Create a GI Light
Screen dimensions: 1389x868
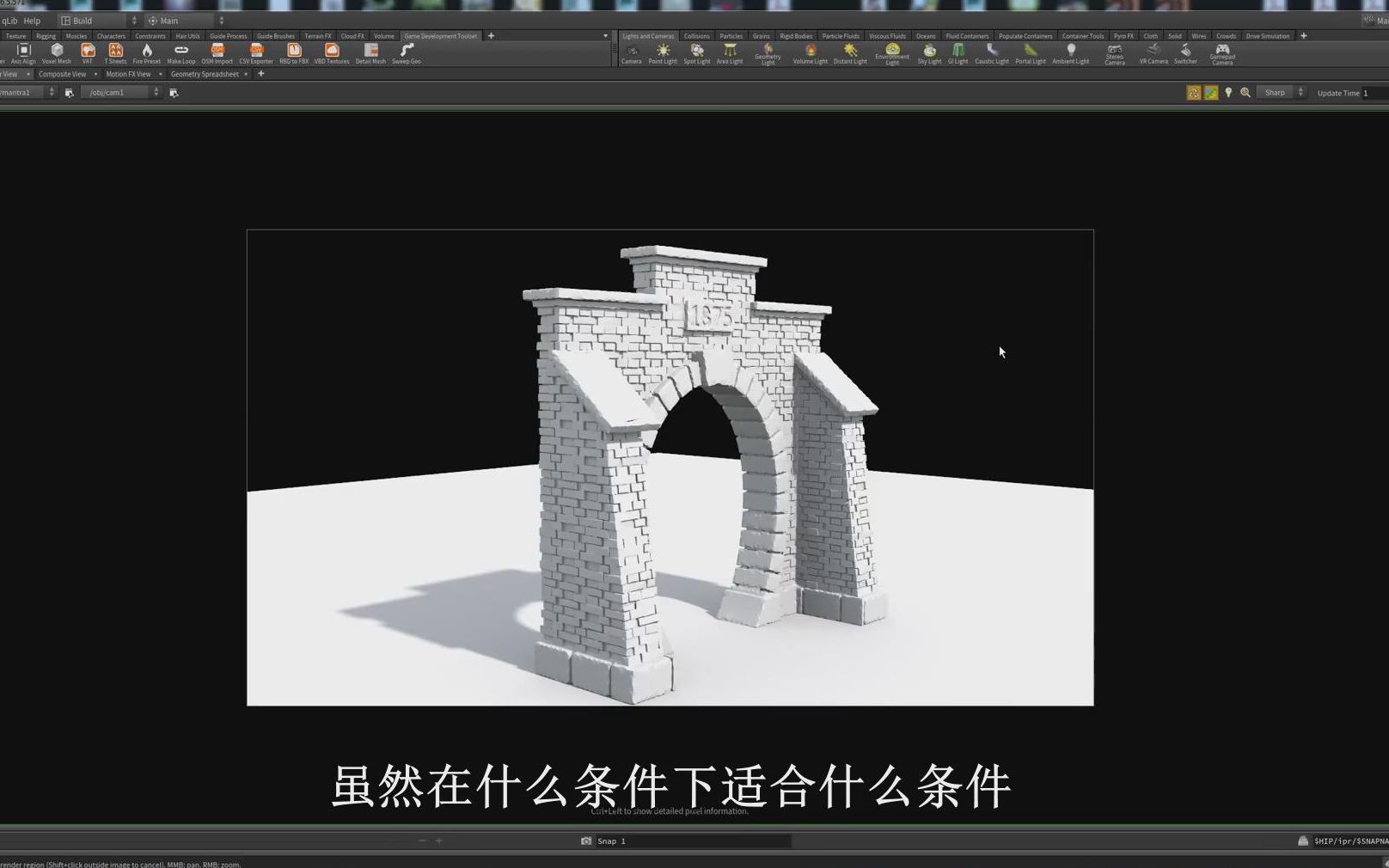pyautogui.click(x=958, y=54)
